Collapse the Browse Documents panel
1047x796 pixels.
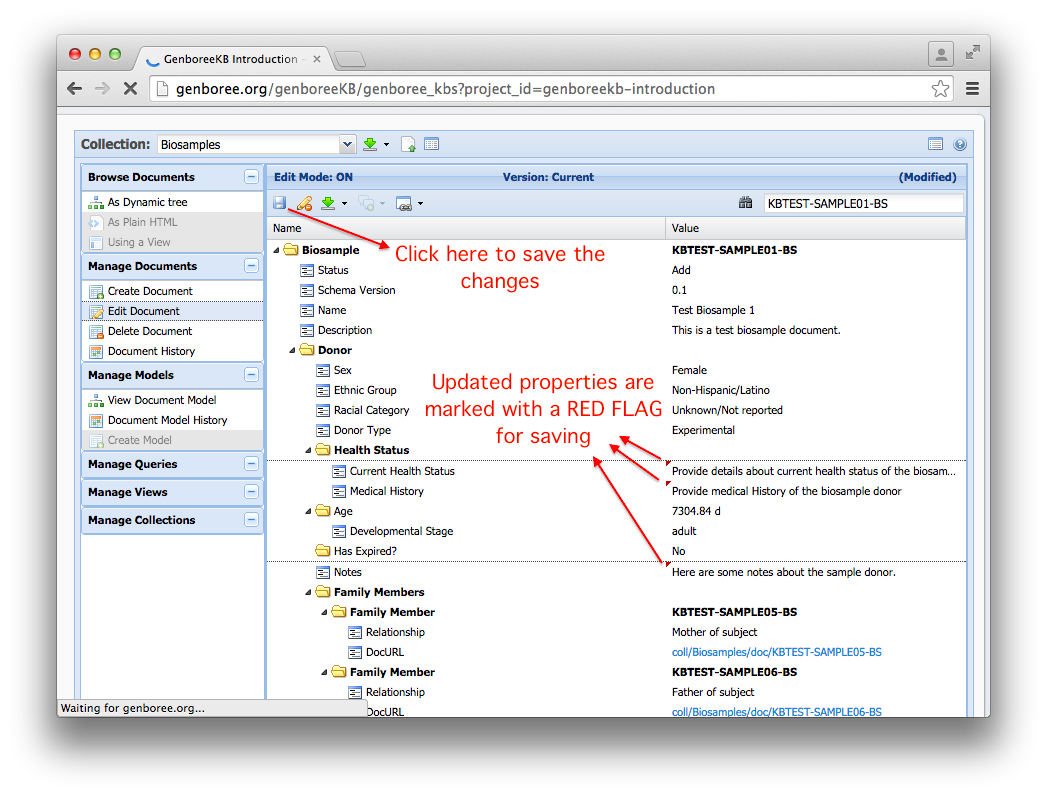pos(251,177)
